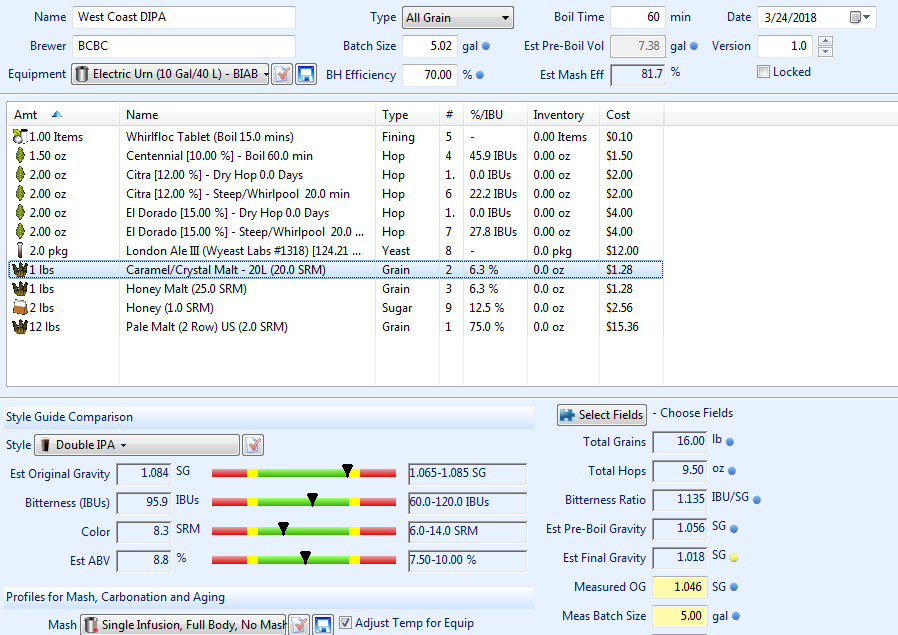Sort by the %/IBU column header
Screen dimensions: 898x635
tap(495, 115)
